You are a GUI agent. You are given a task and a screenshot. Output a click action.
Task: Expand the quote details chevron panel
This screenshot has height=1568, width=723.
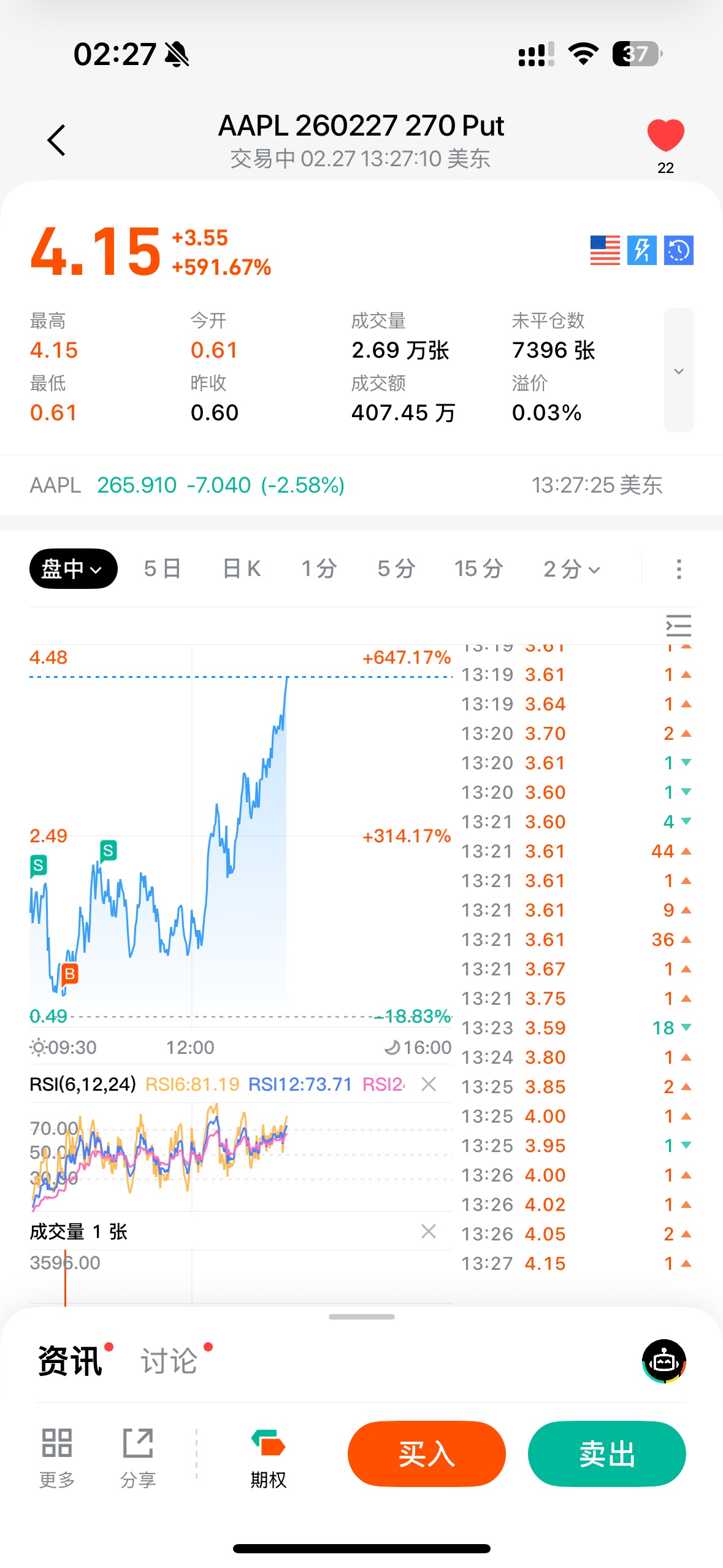(x=678, y=371)
